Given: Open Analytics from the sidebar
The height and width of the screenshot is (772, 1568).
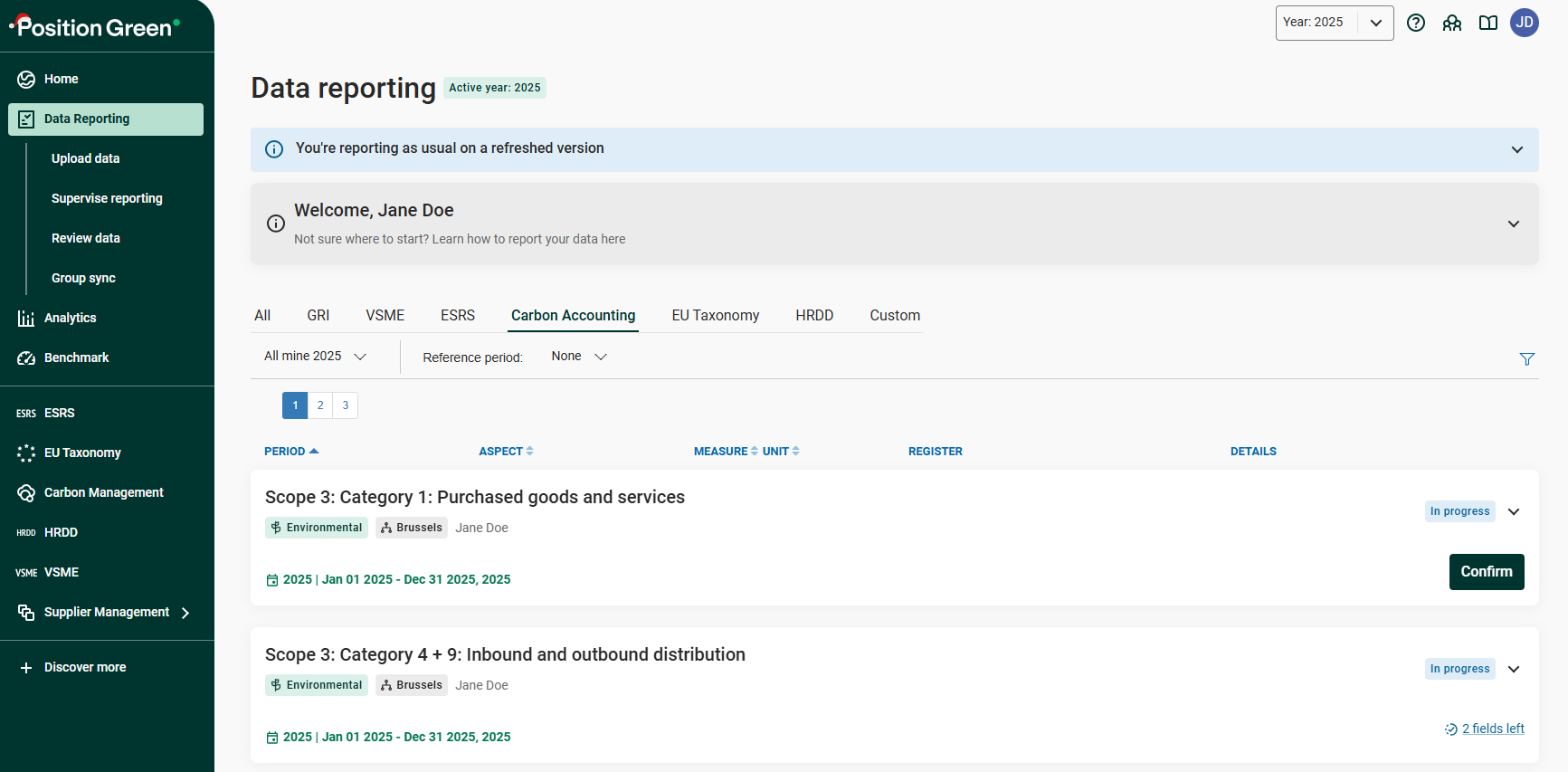Looking at the screenshot, I should point(70,318).
